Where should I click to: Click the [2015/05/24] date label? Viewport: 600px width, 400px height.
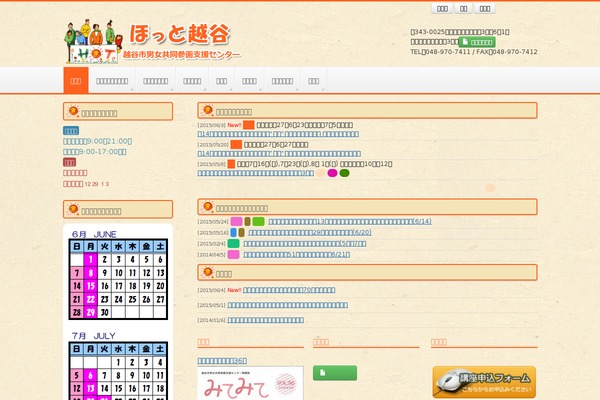click(x=213, y=222)
